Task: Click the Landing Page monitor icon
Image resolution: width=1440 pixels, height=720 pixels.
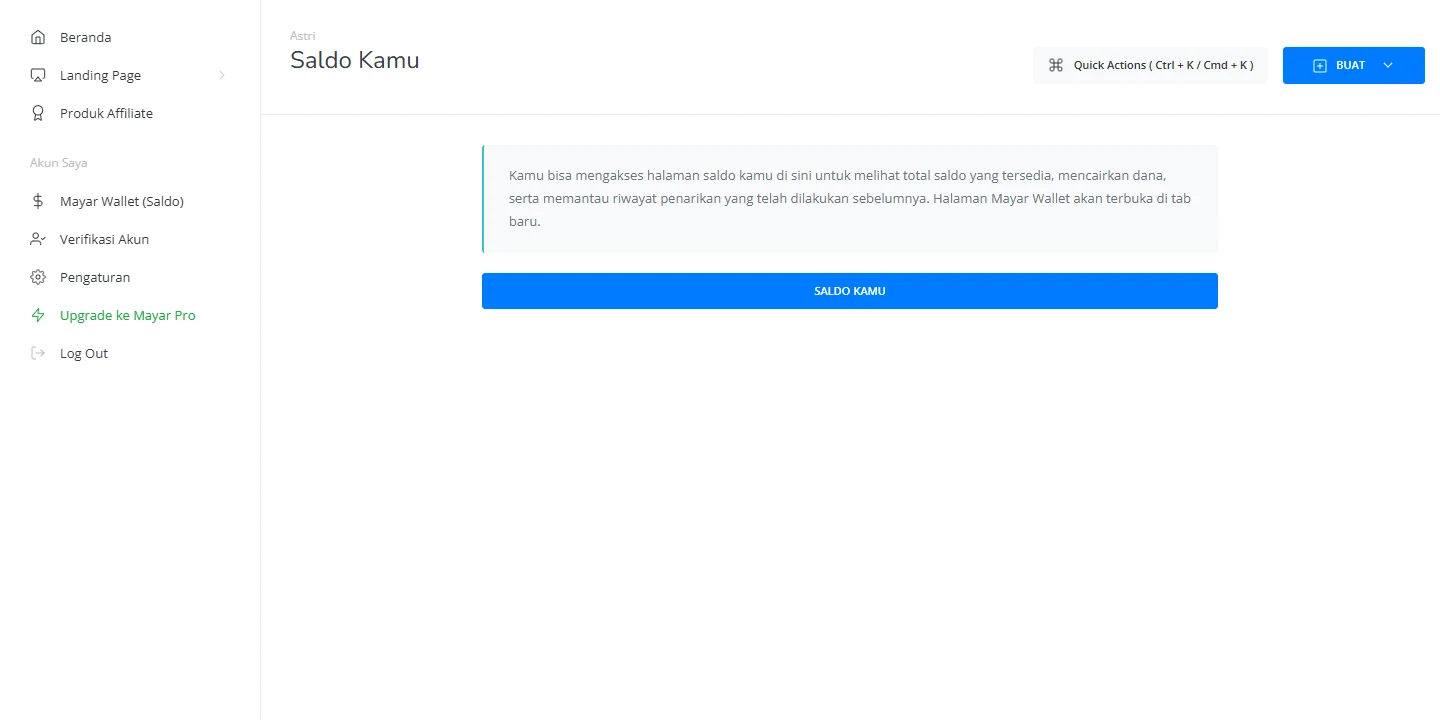Action: pos(38,75)
